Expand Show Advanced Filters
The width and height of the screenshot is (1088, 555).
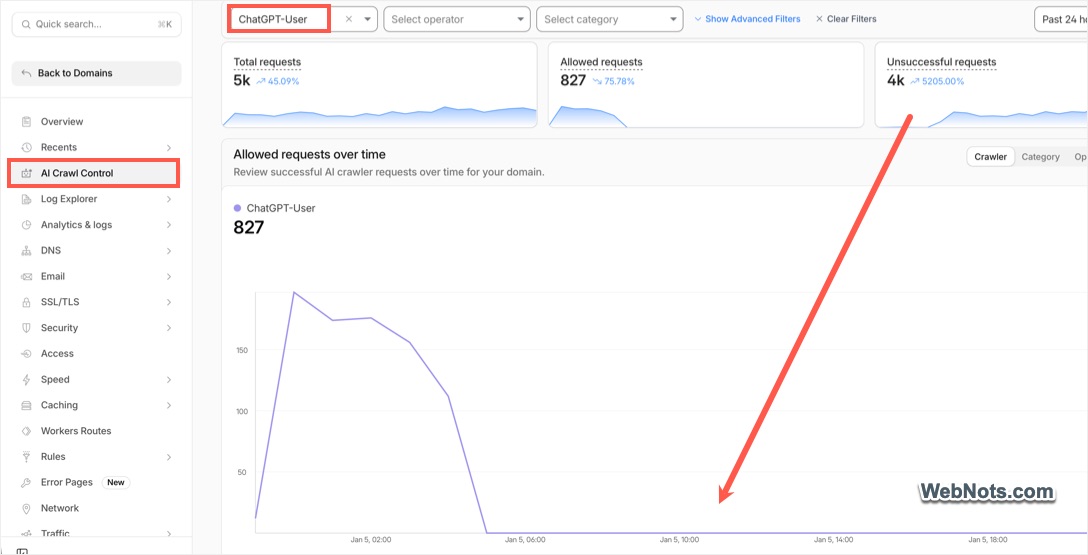pos(747,19)
